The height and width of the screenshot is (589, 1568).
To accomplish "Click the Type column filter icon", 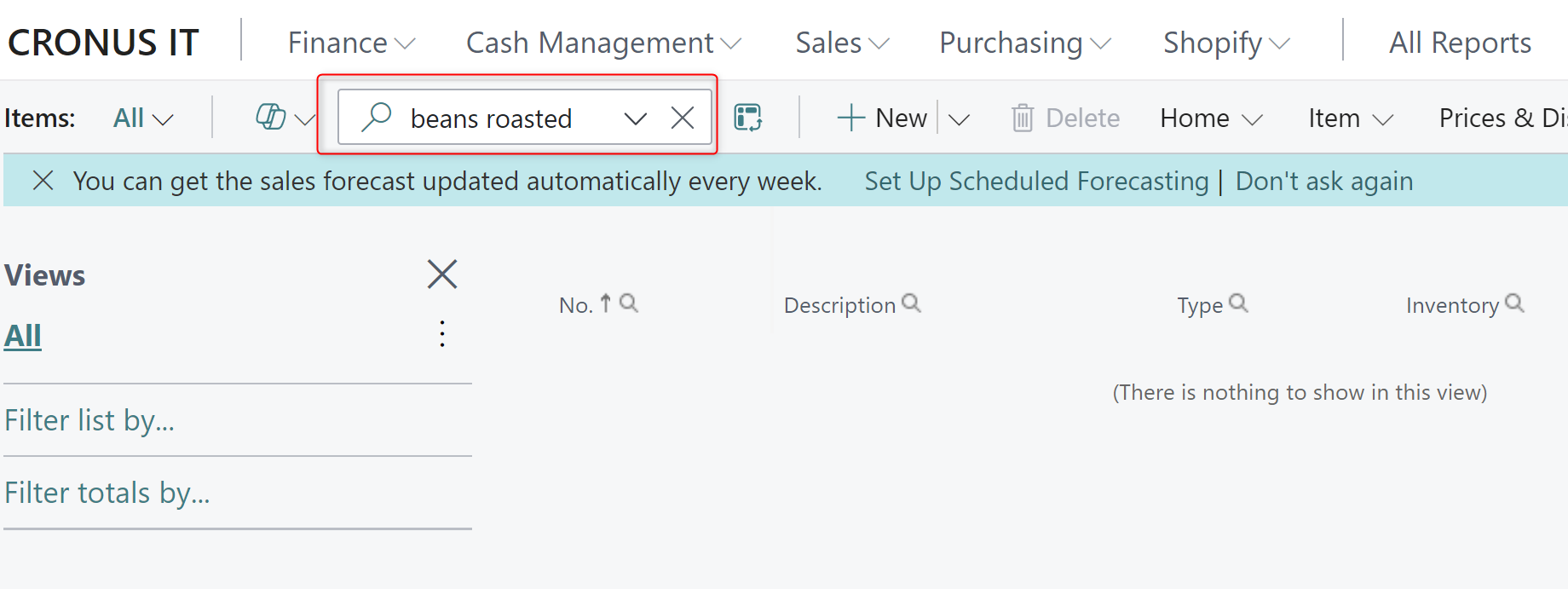I will point(1238,303).
